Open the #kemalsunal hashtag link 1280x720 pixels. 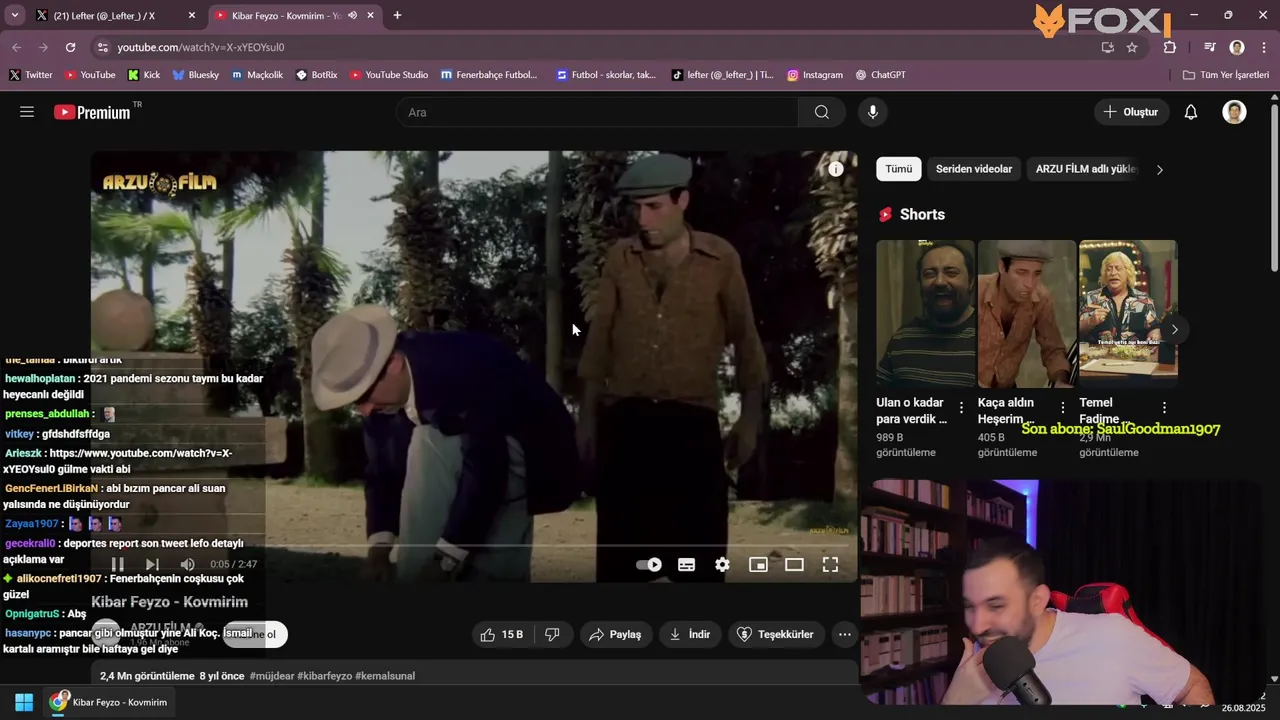tap(385, 676)
